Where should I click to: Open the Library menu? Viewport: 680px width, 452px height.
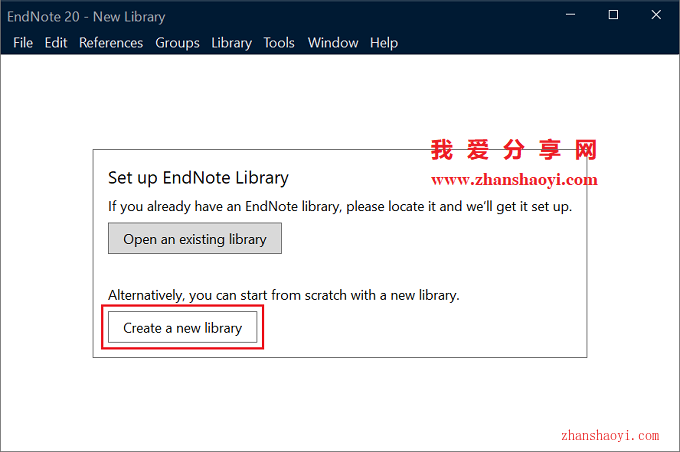pyautogui.click(x=232, y=43)
